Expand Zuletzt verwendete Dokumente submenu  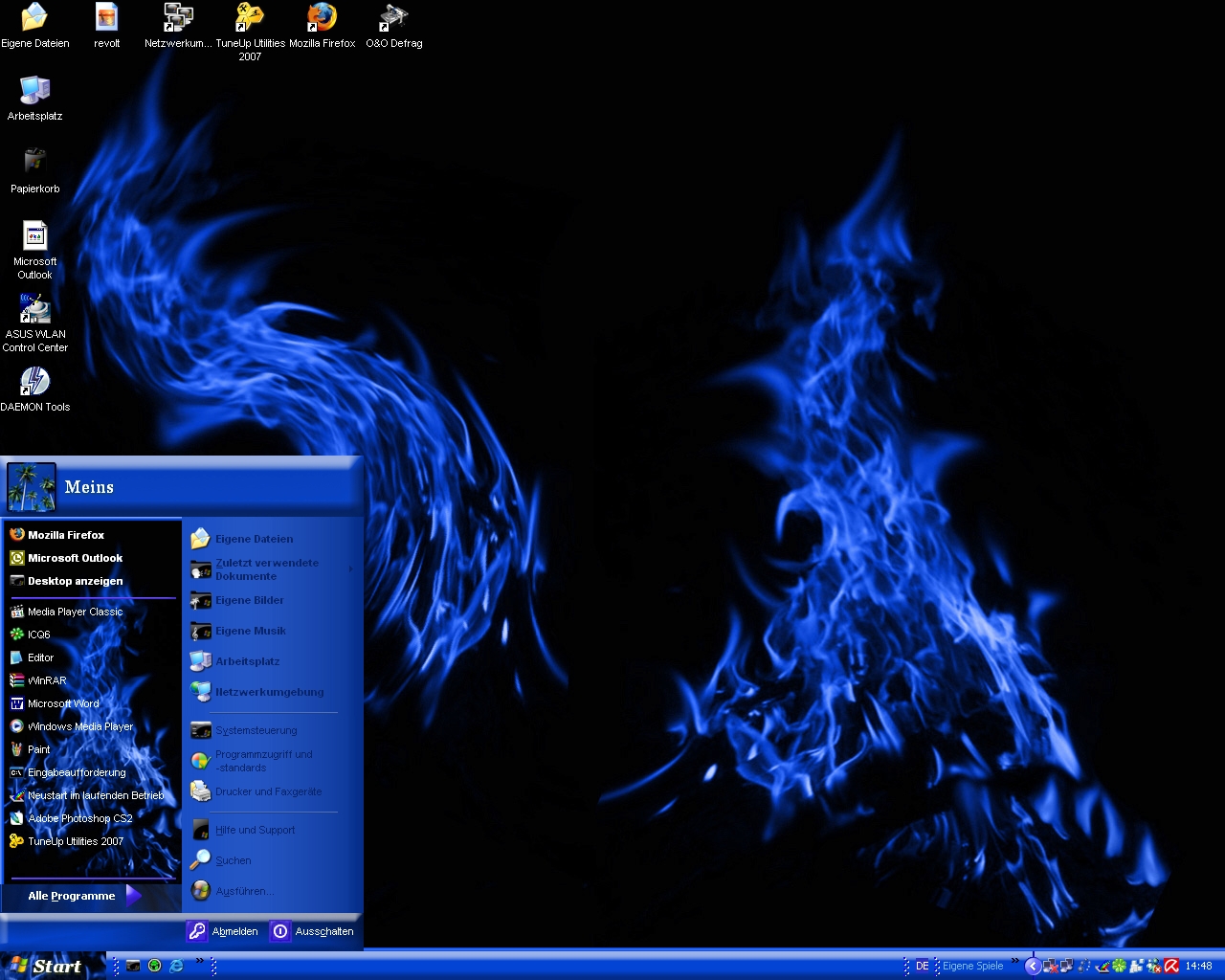point(268,569)
